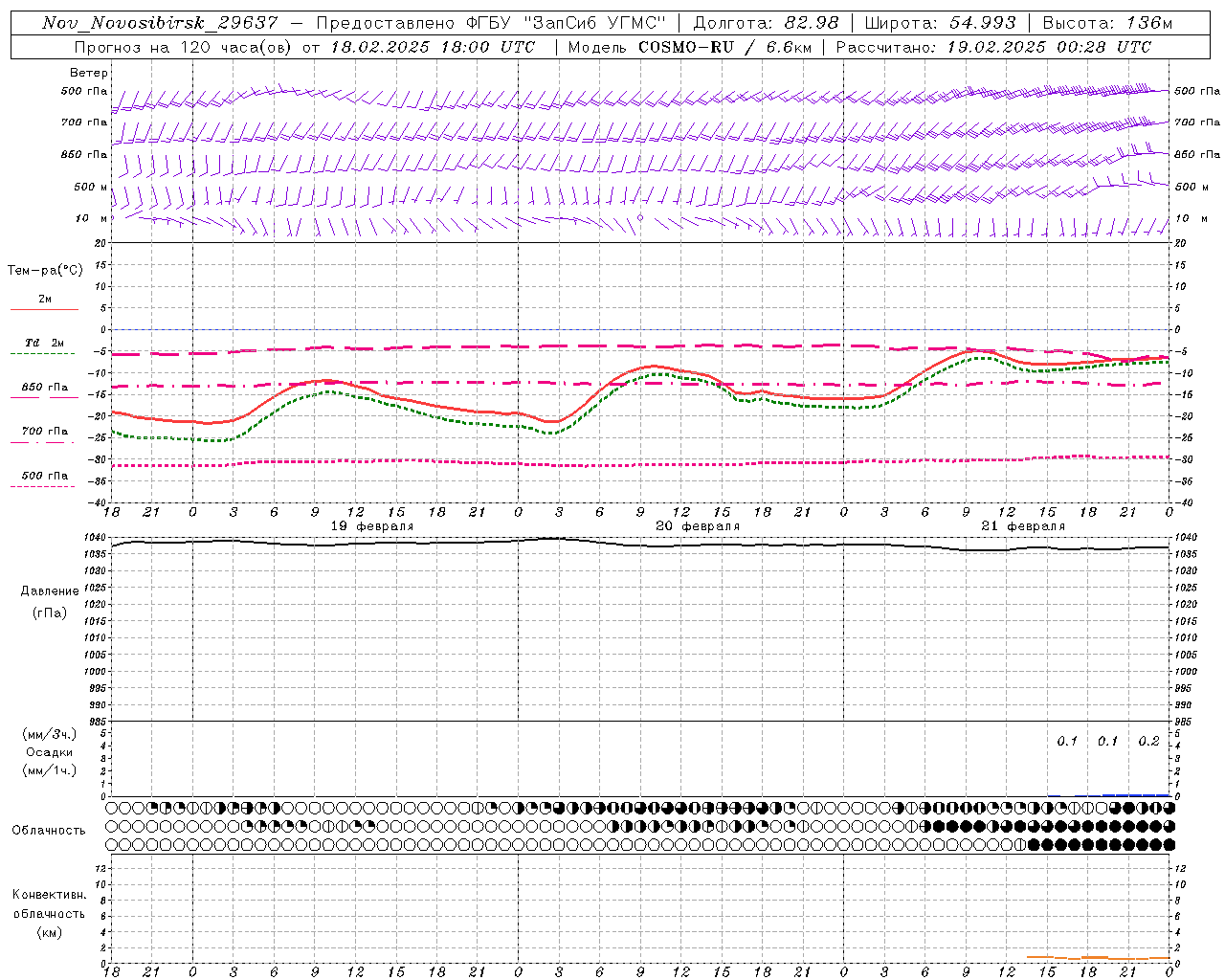This screenshot has width=1225, height=980.
Task: Click the 10 м wind level label on right axis
Action: (x=1191, y=218)
